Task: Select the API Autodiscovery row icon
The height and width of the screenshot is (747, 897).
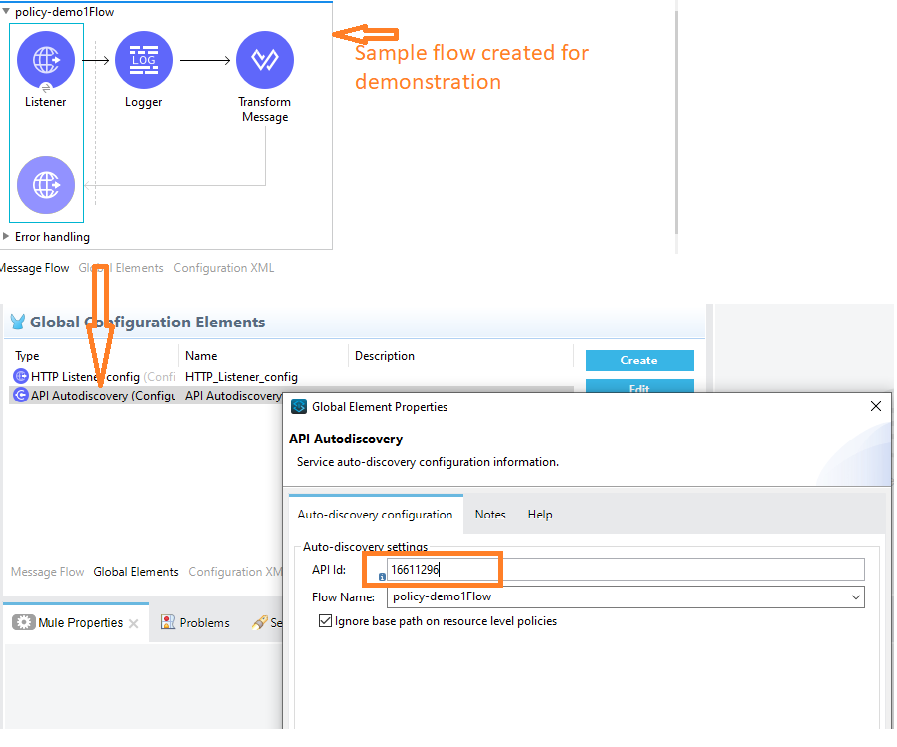Action: (21, 395)
